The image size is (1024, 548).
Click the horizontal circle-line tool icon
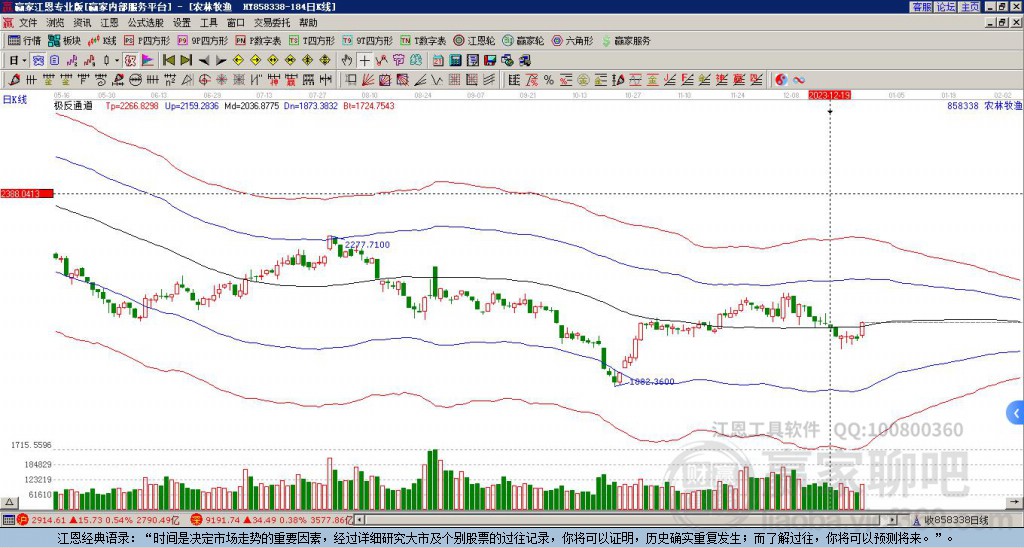[x=134, y=80]
